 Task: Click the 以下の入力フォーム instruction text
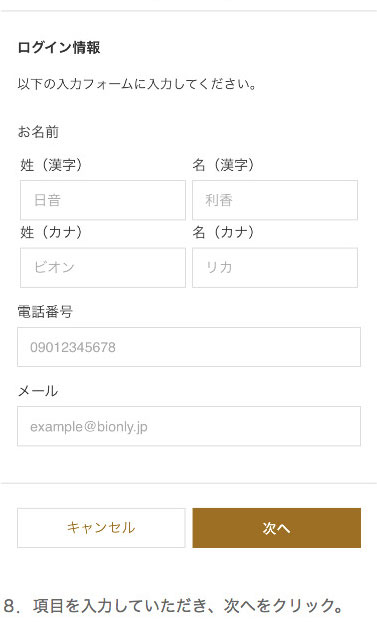137,84
